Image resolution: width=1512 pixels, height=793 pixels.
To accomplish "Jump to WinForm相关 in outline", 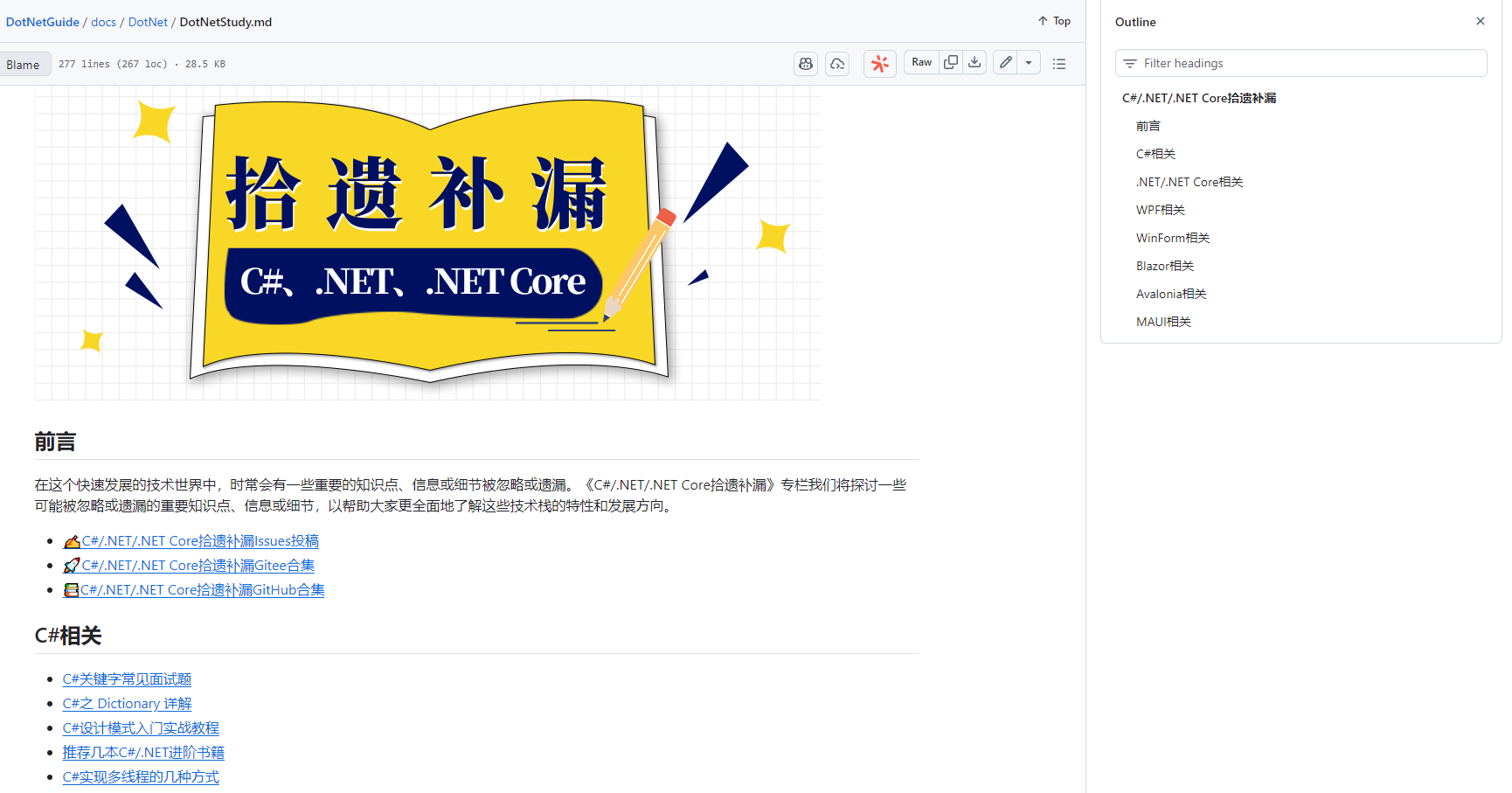I will coord(1173,238).
